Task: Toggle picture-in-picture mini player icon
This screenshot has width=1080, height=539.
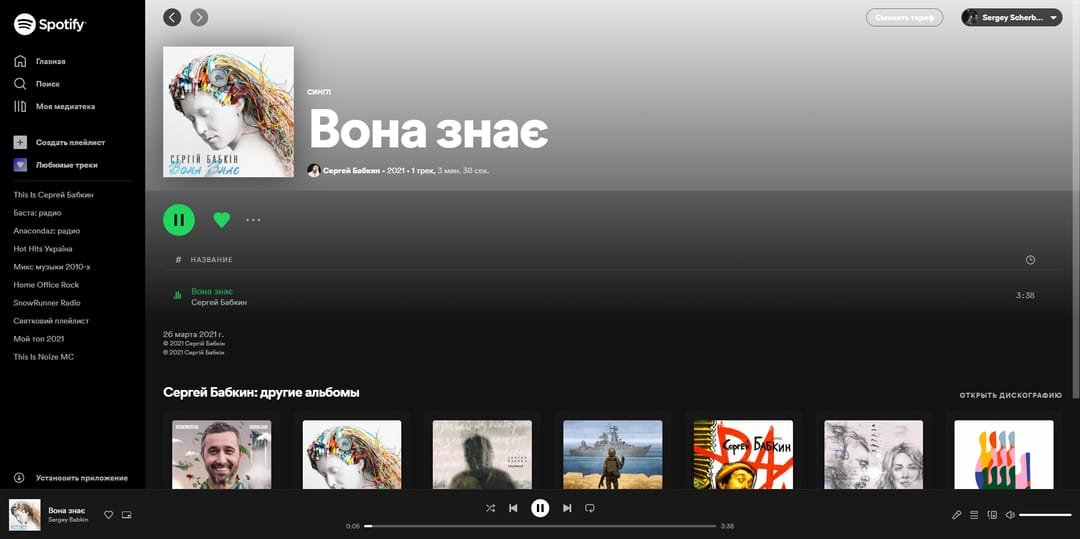Action: tap(127, 515)
